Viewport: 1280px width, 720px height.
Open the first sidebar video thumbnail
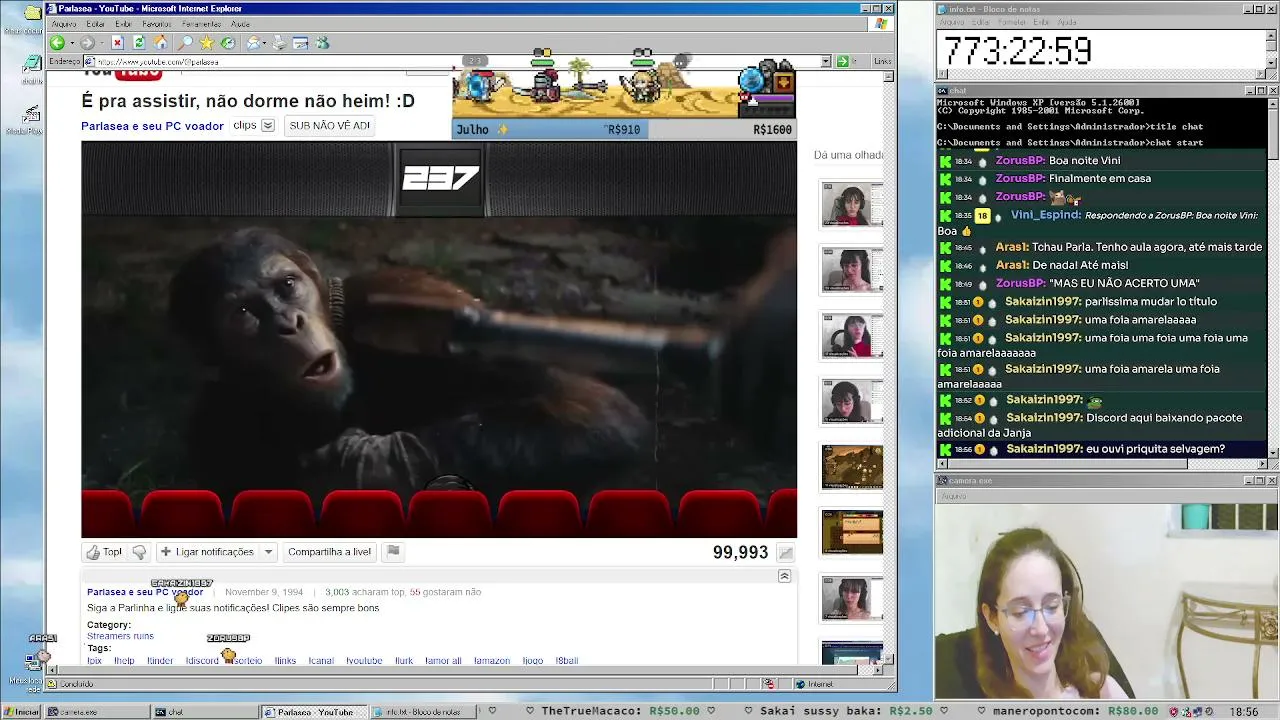[x=852, y=205]
